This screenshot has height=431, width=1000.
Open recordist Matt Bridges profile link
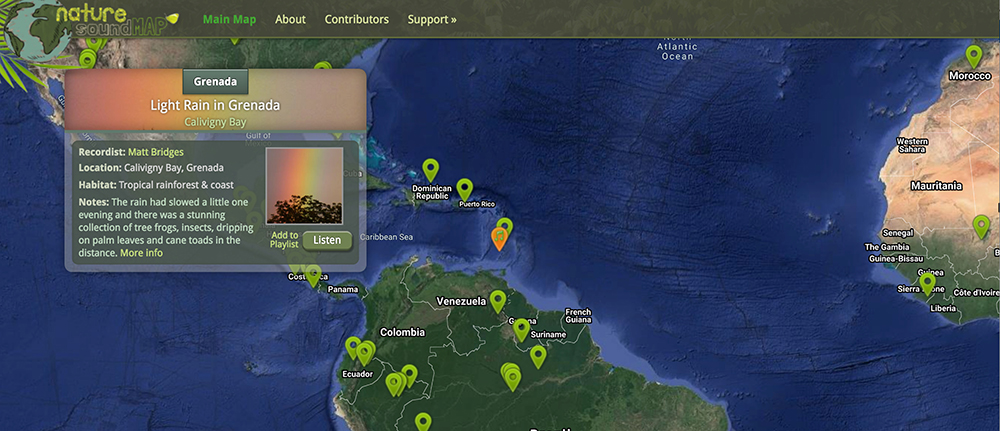coord(155,152)
